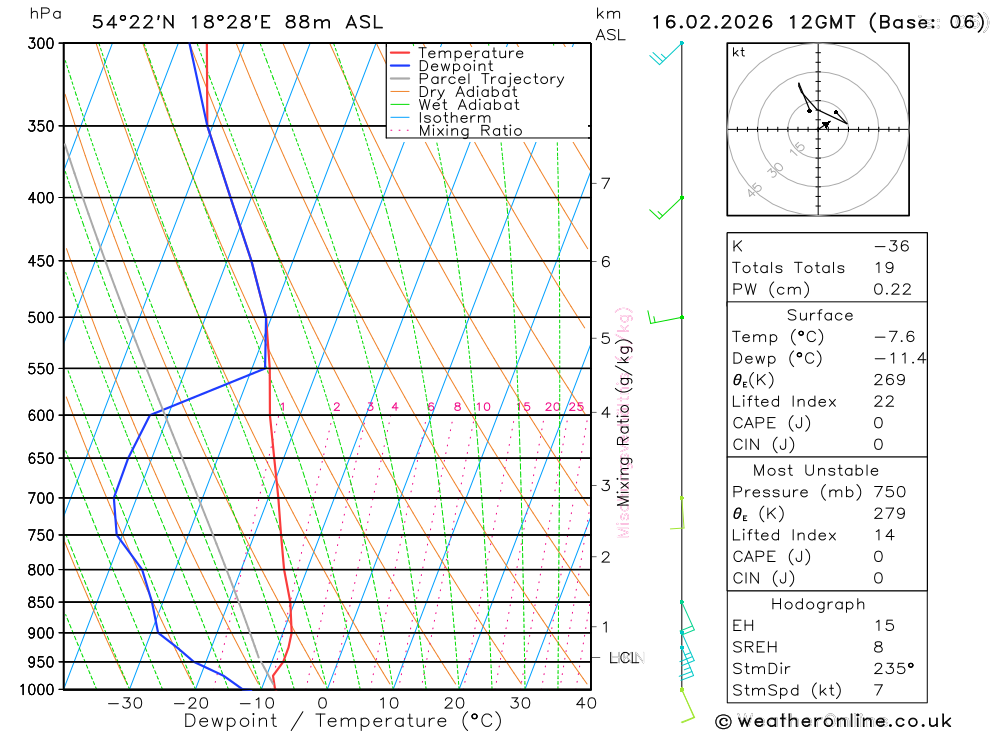Click the 40 temperature axis tick label
The image size is (1000, 733).
(x=585, y=703)
